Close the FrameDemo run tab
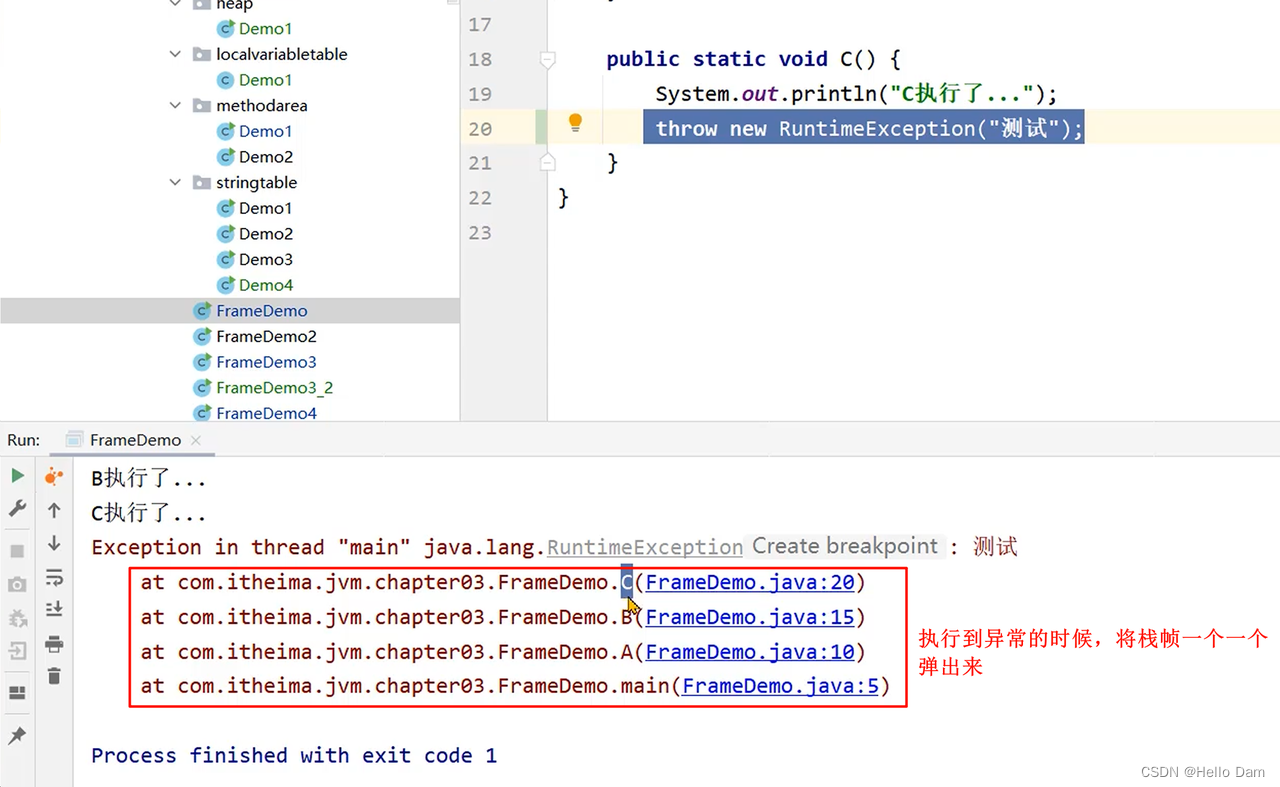Viewport: 1280px width, 787px height. coord(196,440)
